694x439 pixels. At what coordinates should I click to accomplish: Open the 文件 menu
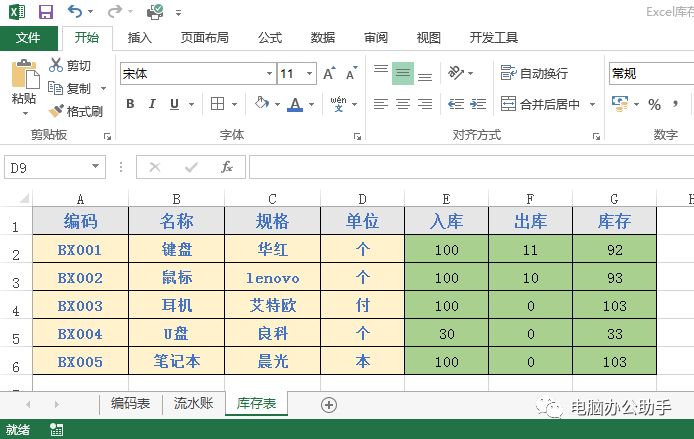(x=28, y=38)
